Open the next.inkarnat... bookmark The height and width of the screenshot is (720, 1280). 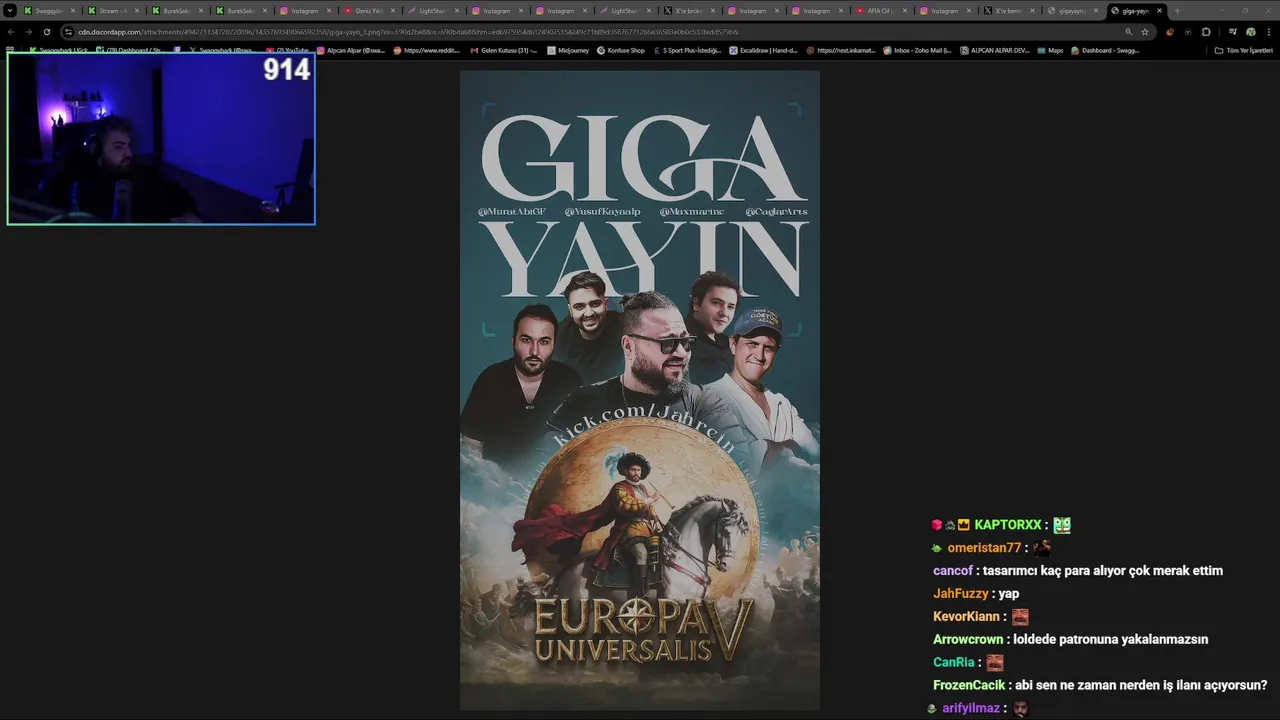point(840,50)
